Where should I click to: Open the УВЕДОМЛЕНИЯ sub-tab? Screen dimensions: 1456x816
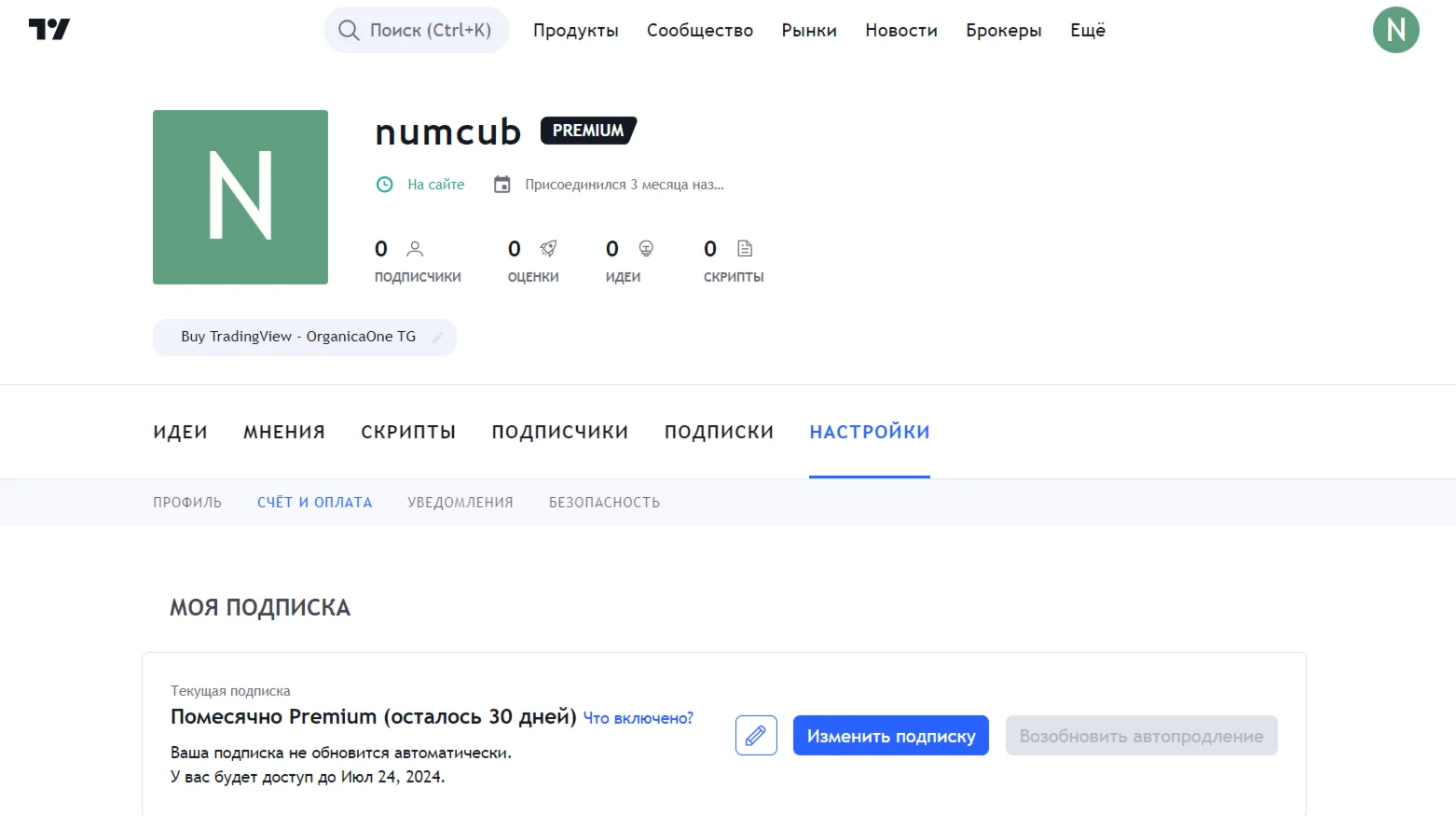click(x=460, y=503)
